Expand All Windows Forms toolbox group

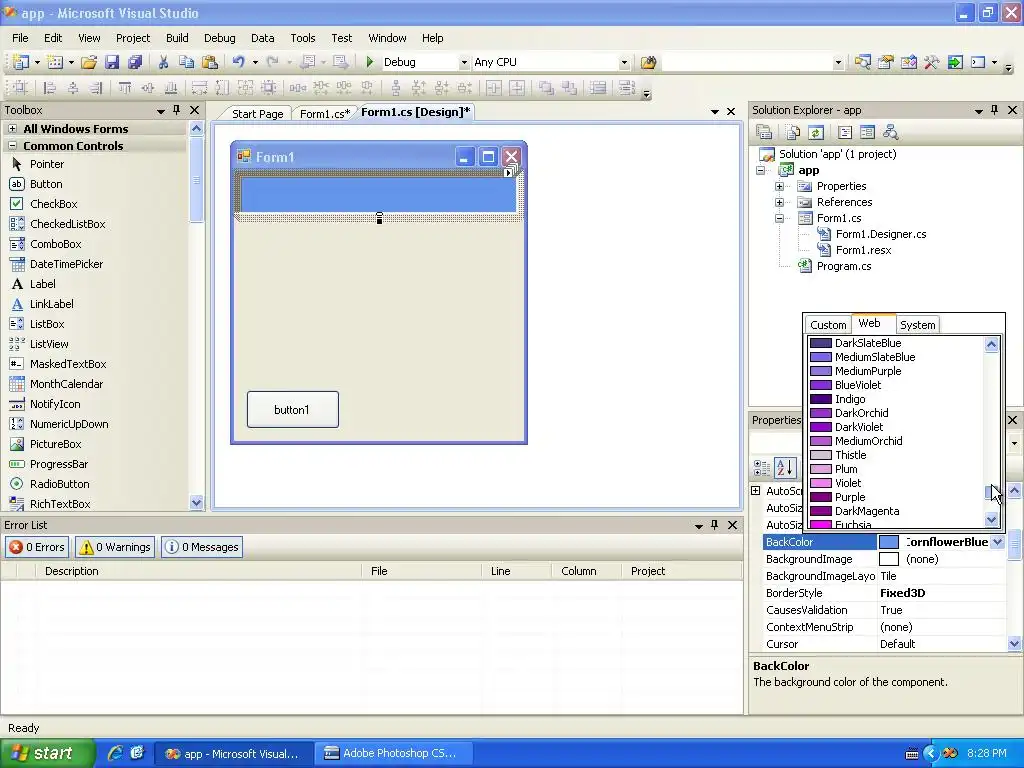coord(12,129)
